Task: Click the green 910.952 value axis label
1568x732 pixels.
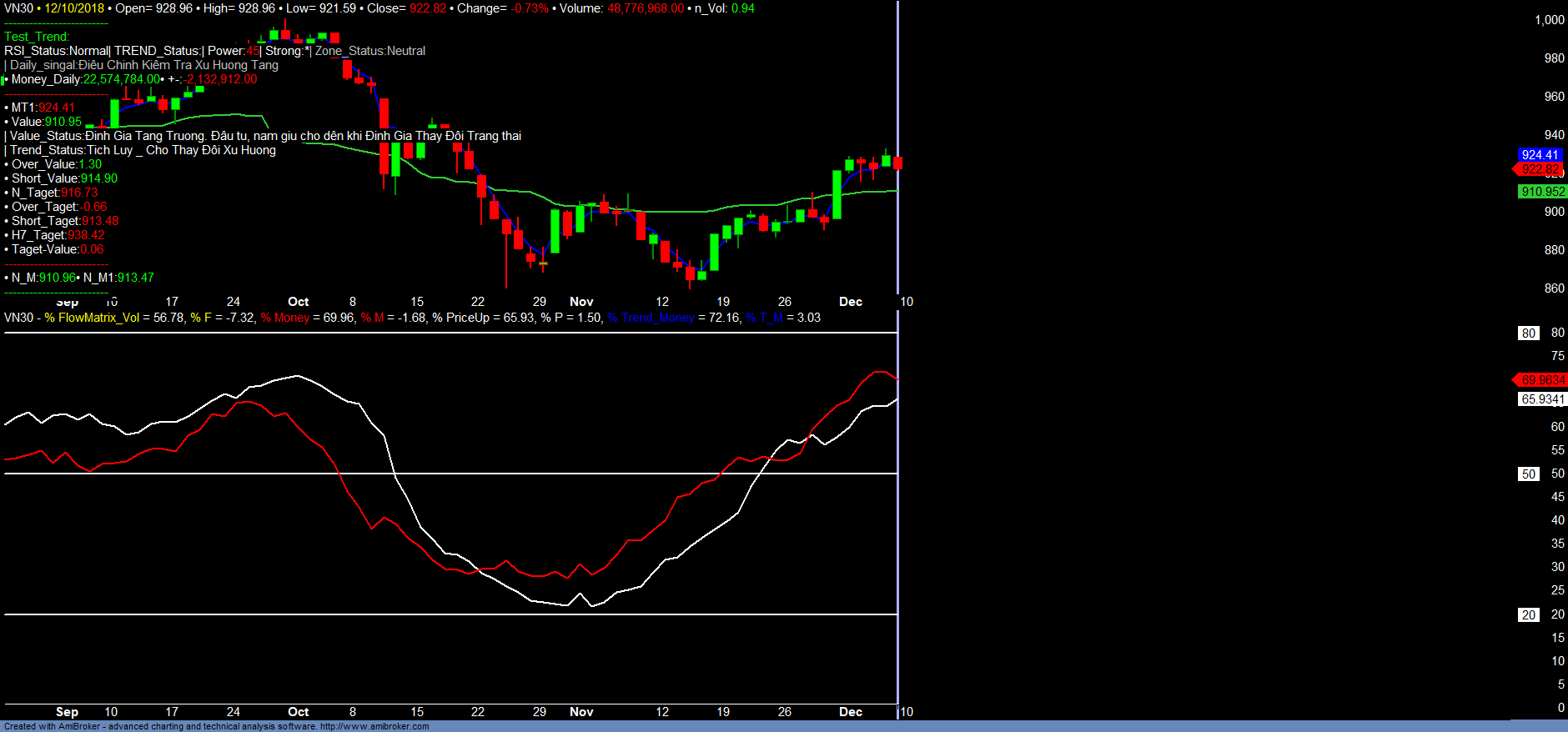Action: (x=1542, y=192)
